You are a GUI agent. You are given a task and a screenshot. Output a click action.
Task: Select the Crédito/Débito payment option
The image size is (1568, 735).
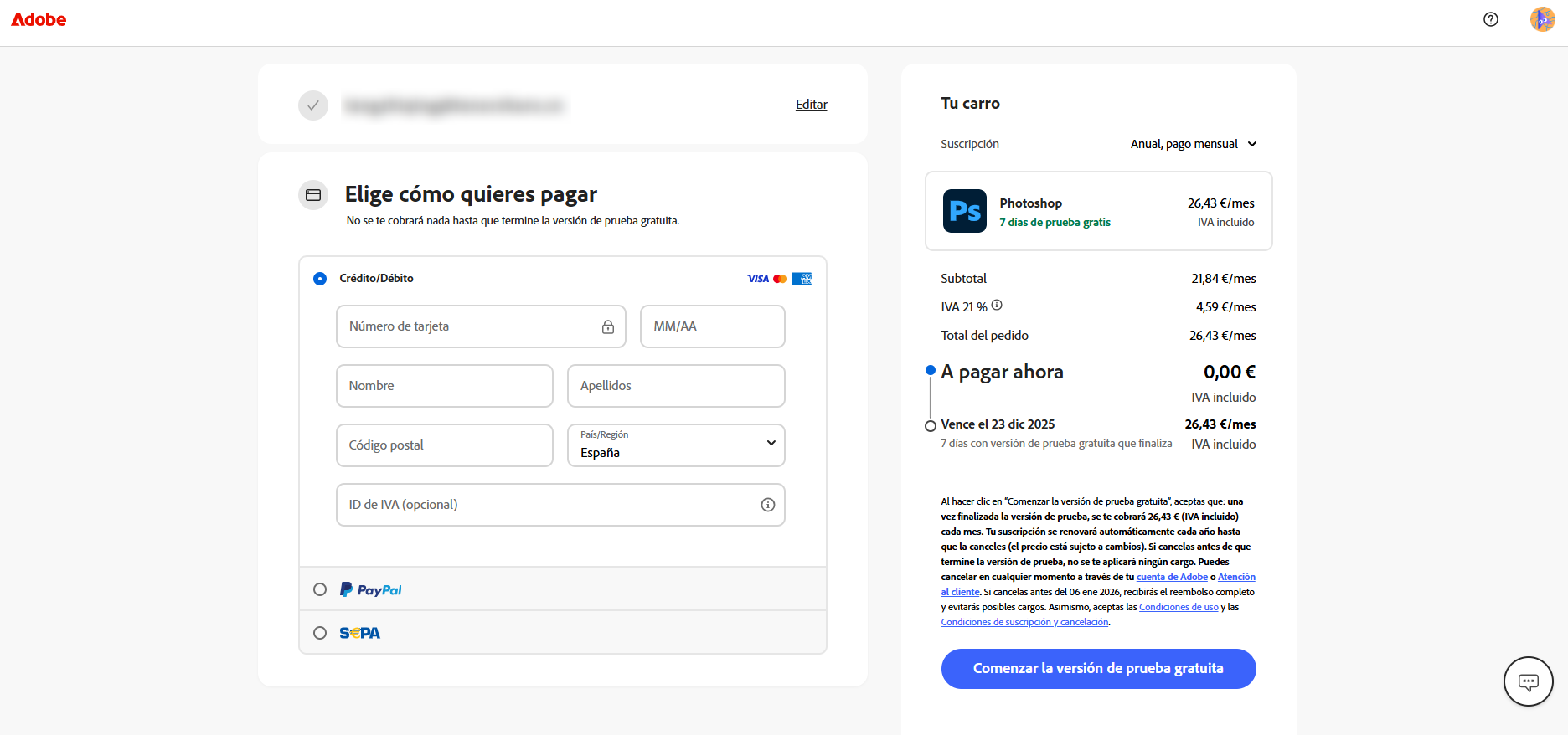[x=320, y=279]
